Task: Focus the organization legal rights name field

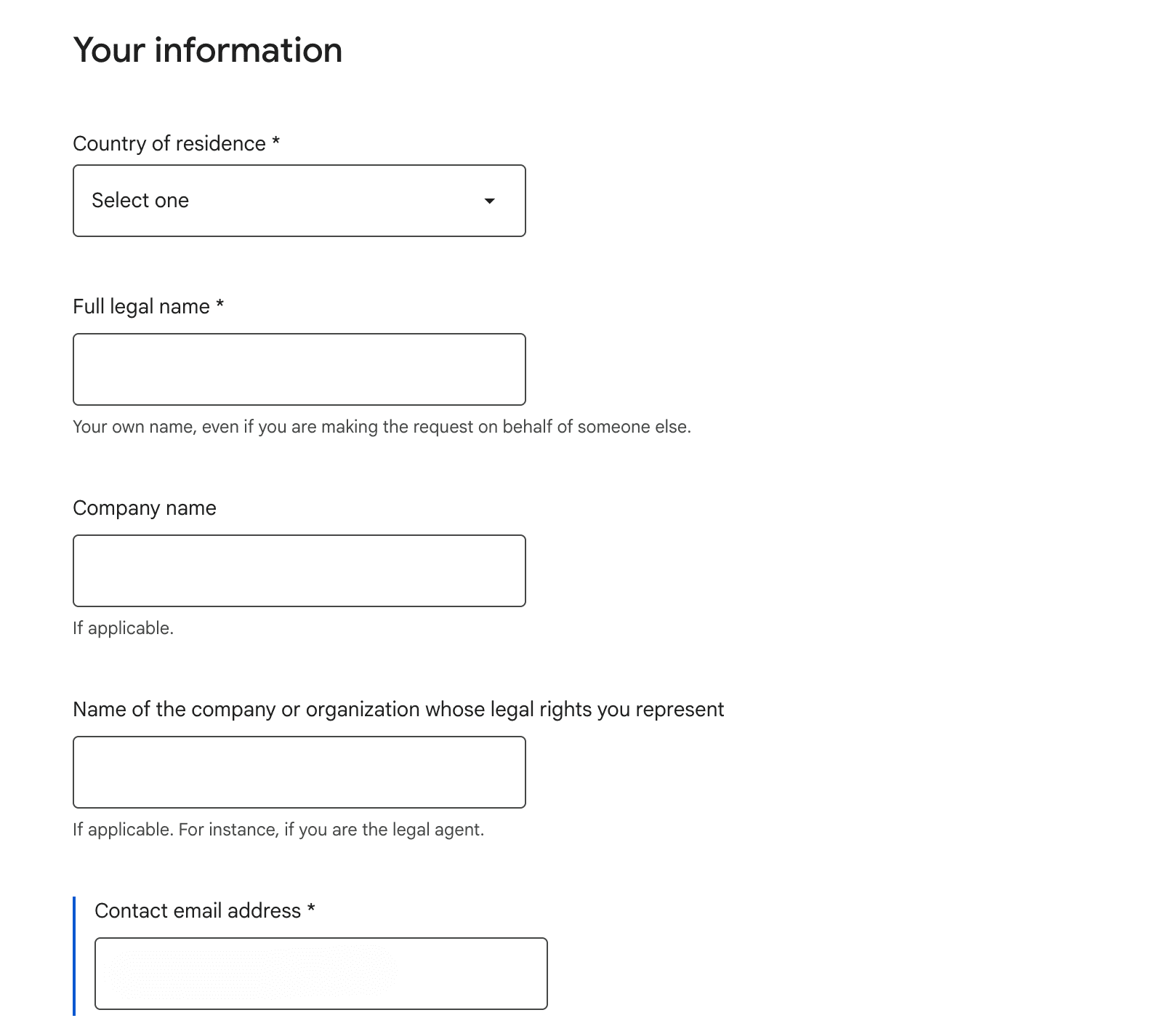Action: coord(298,771)
